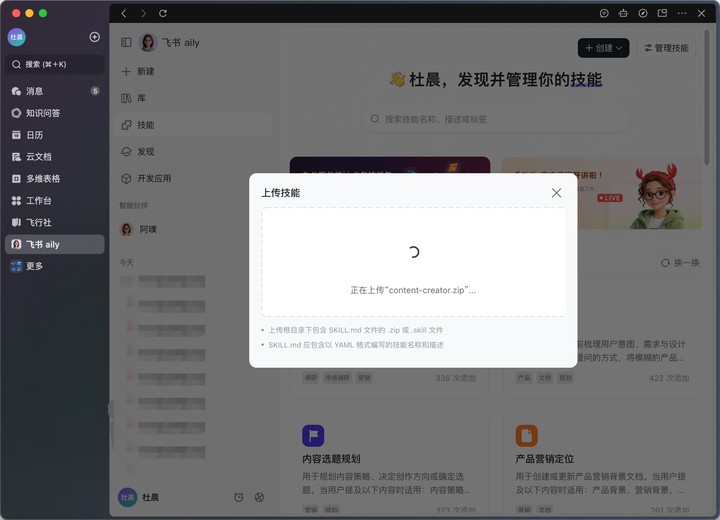Click the plus icon beside the avatar
The height and width of the screenshot is (520, 720).
click(95, 37)
